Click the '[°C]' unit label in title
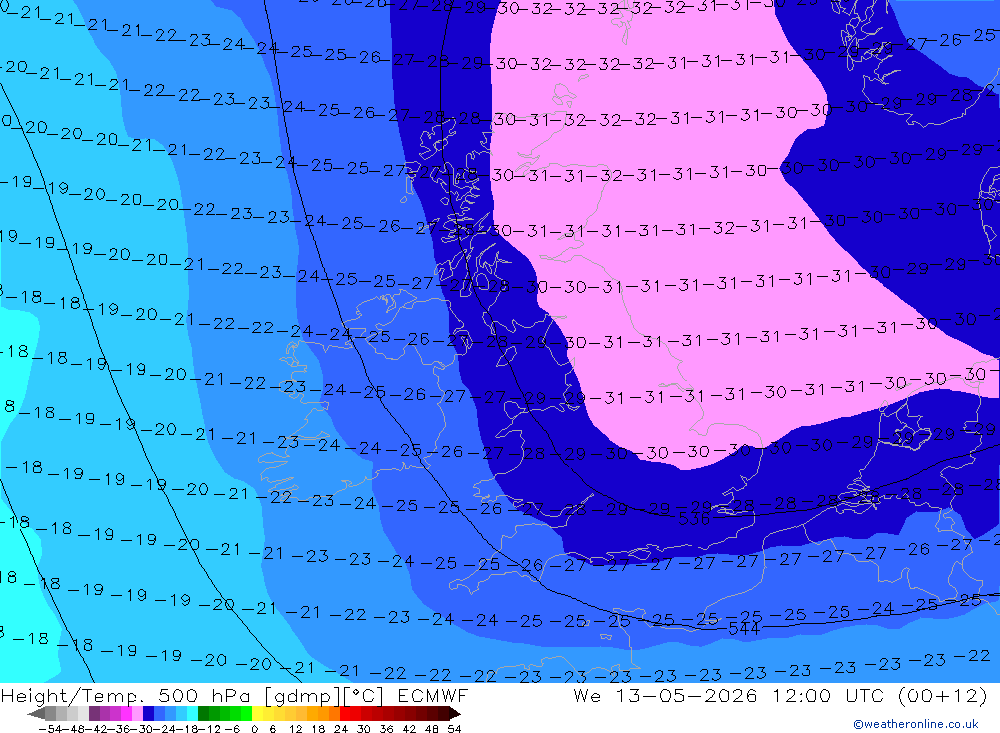 click(x=363, y=695)
